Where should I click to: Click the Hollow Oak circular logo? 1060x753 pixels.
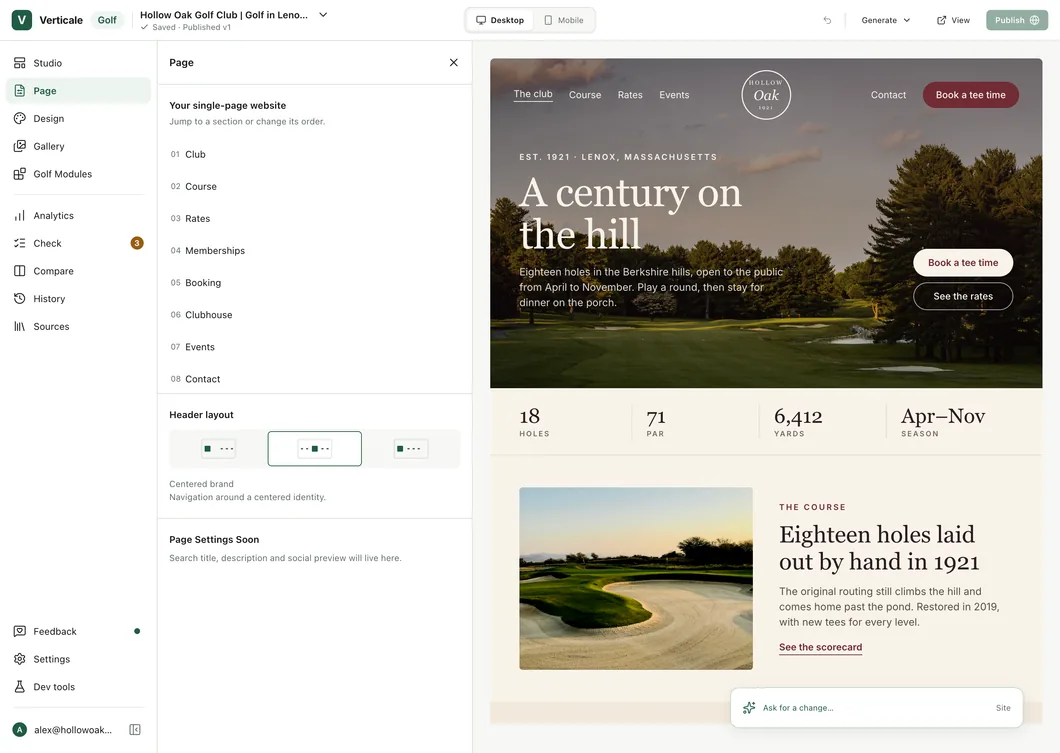[x=766, y=95]
